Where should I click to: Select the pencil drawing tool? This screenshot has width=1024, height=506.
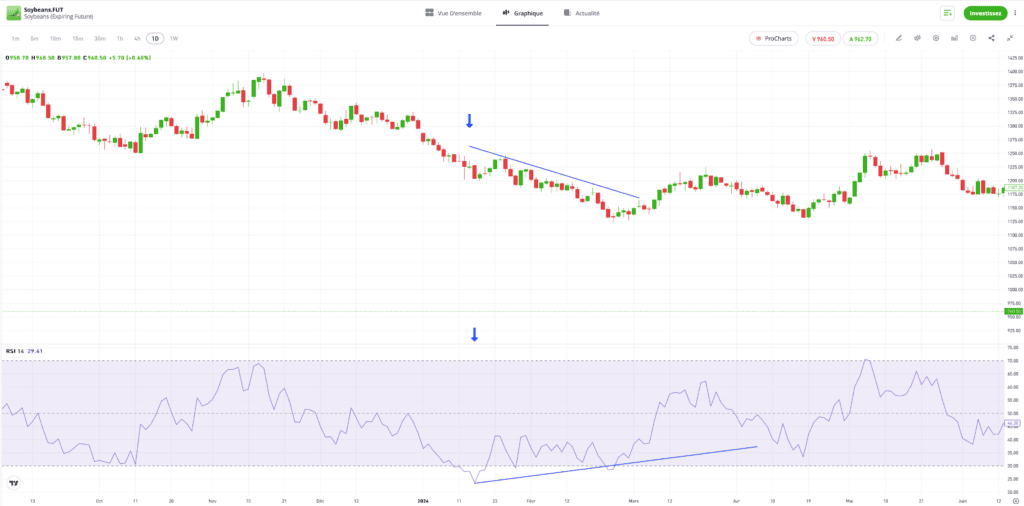(899, 39)
